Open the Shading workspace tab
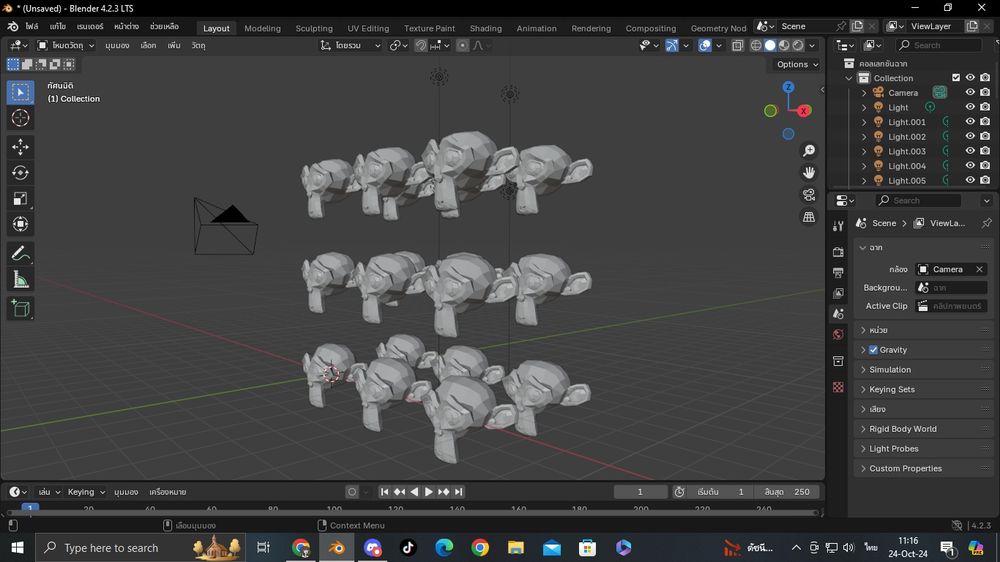The height and width of the screenshot is (562, 1000). coord(485,28)
